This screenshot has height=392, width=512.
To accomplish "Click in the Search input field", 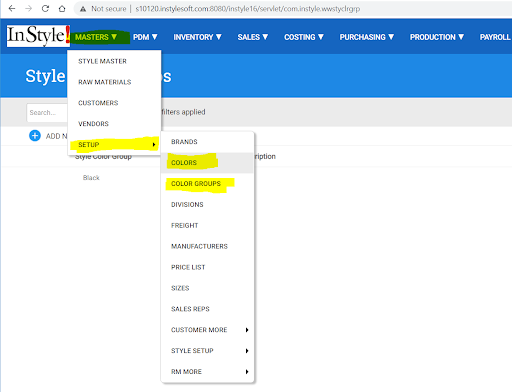I will click(47, 113).
